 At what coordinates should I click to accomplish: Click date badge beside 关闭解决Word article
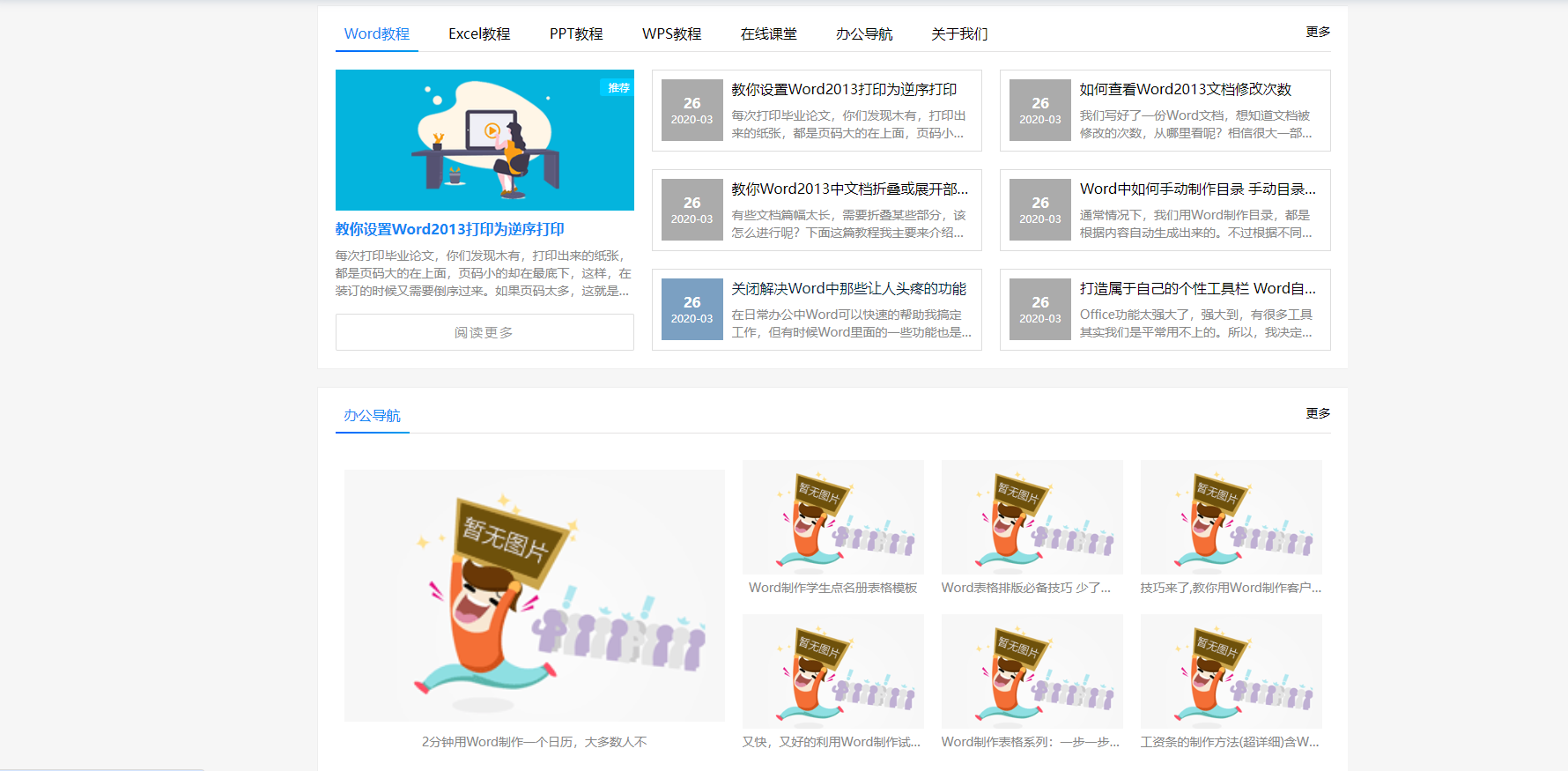click(692, 309)
